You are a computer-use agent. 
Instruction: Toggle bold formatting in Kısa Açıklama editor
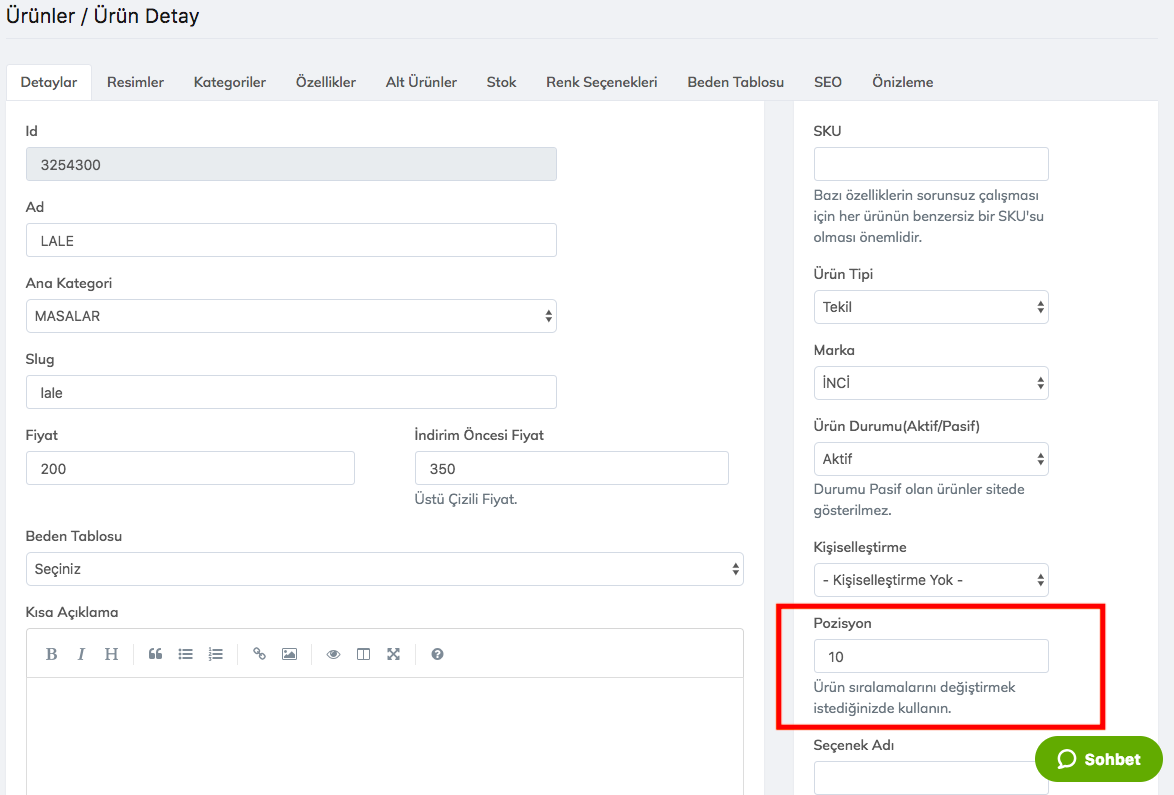click(52, 654)
